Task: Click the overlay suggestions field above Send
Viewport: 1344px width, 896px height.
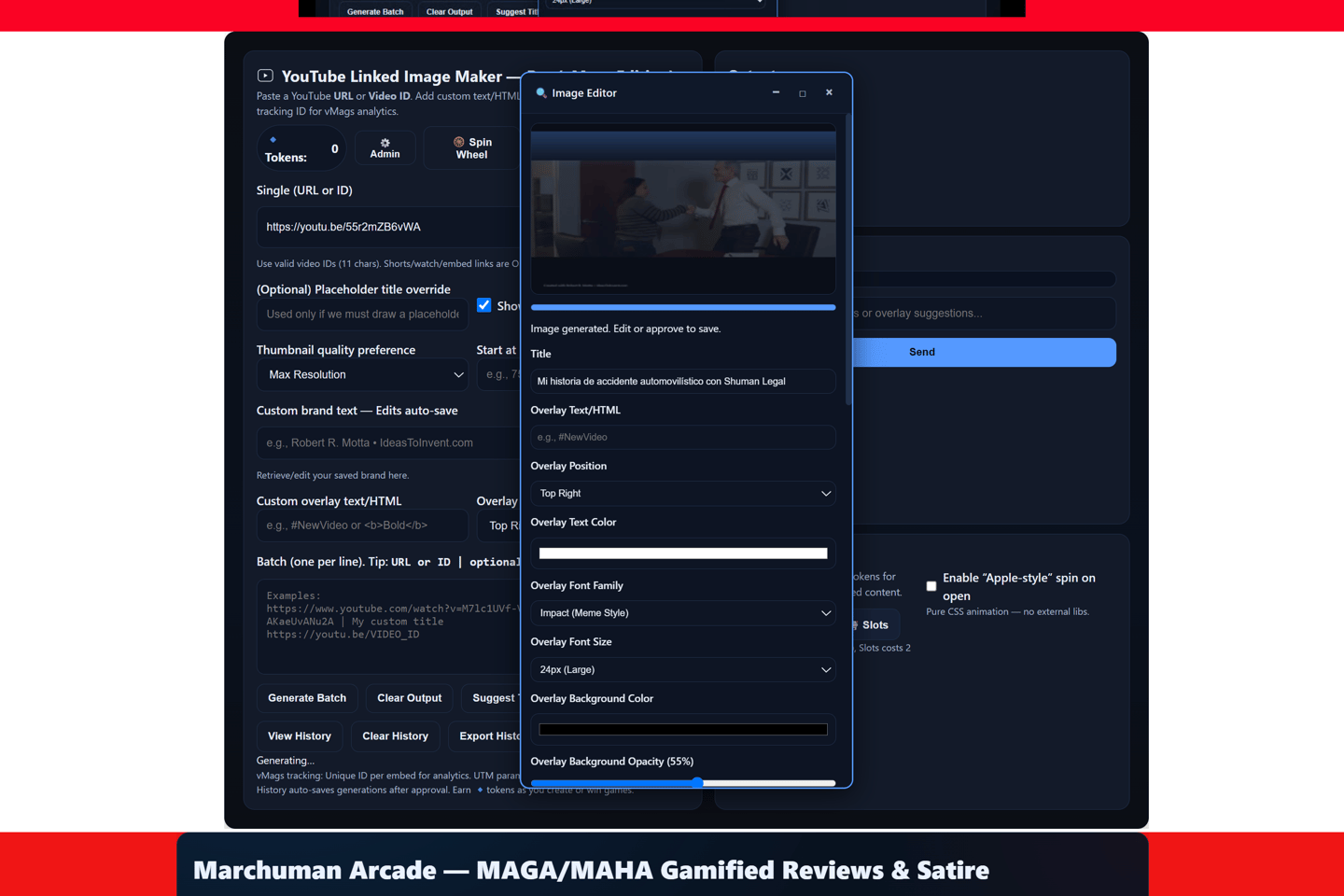Action: (984, 314)
